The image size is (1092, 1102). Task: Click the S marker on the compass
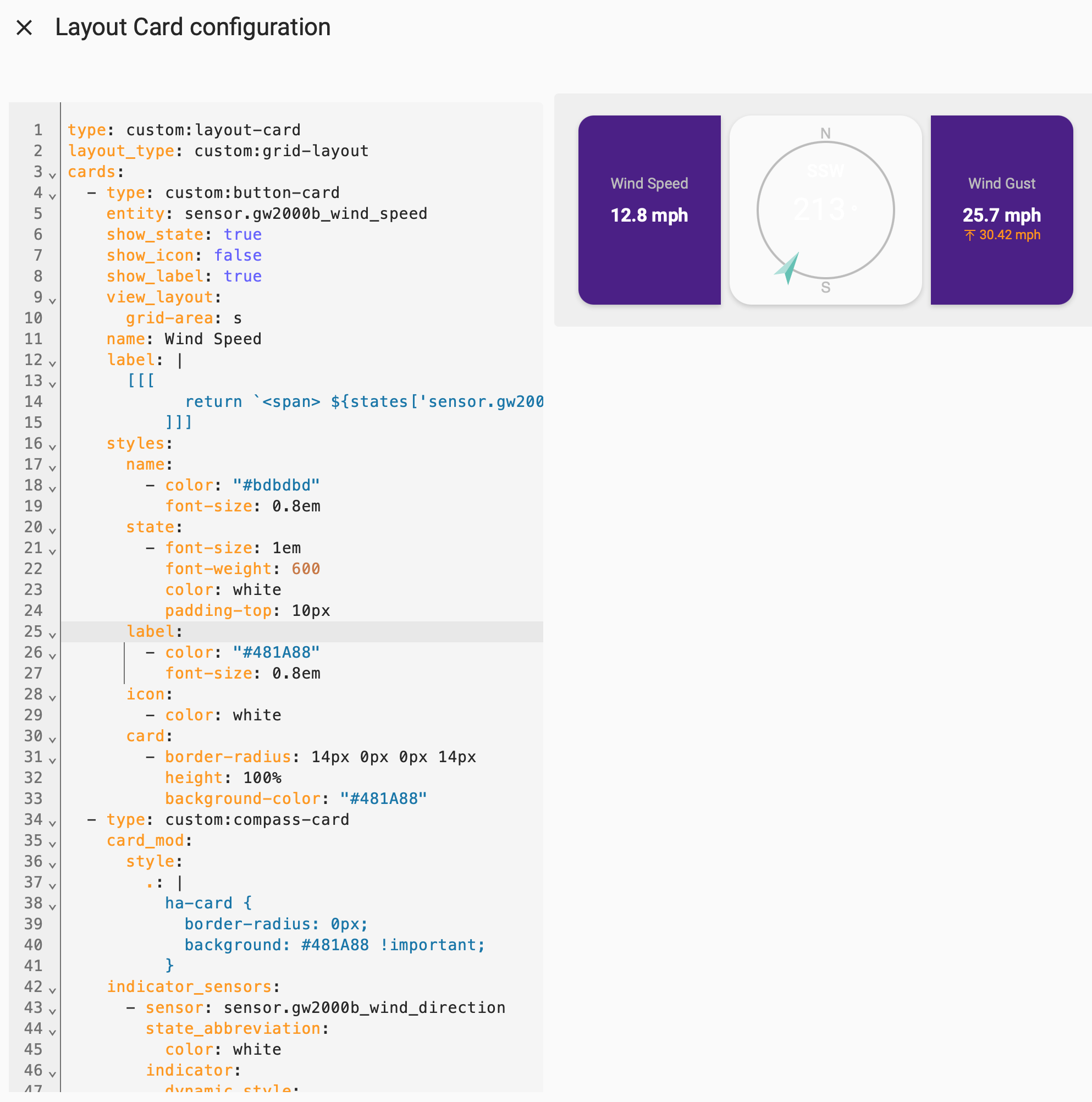coord(825,288)
